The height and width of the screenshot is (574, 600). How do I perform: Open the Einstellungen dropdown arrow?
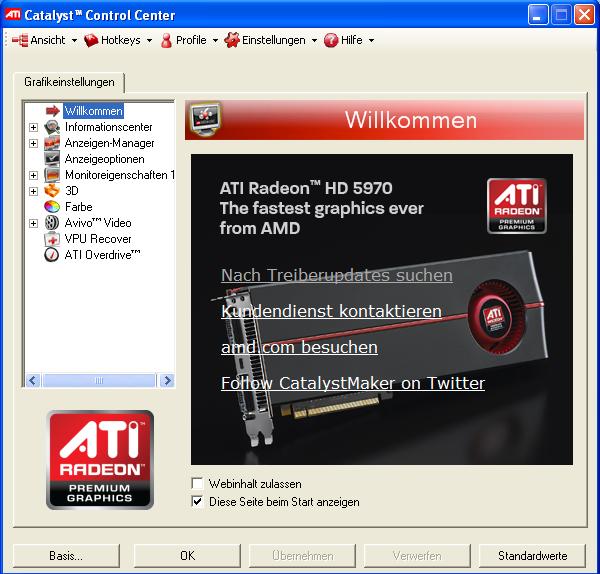[314, 40]
